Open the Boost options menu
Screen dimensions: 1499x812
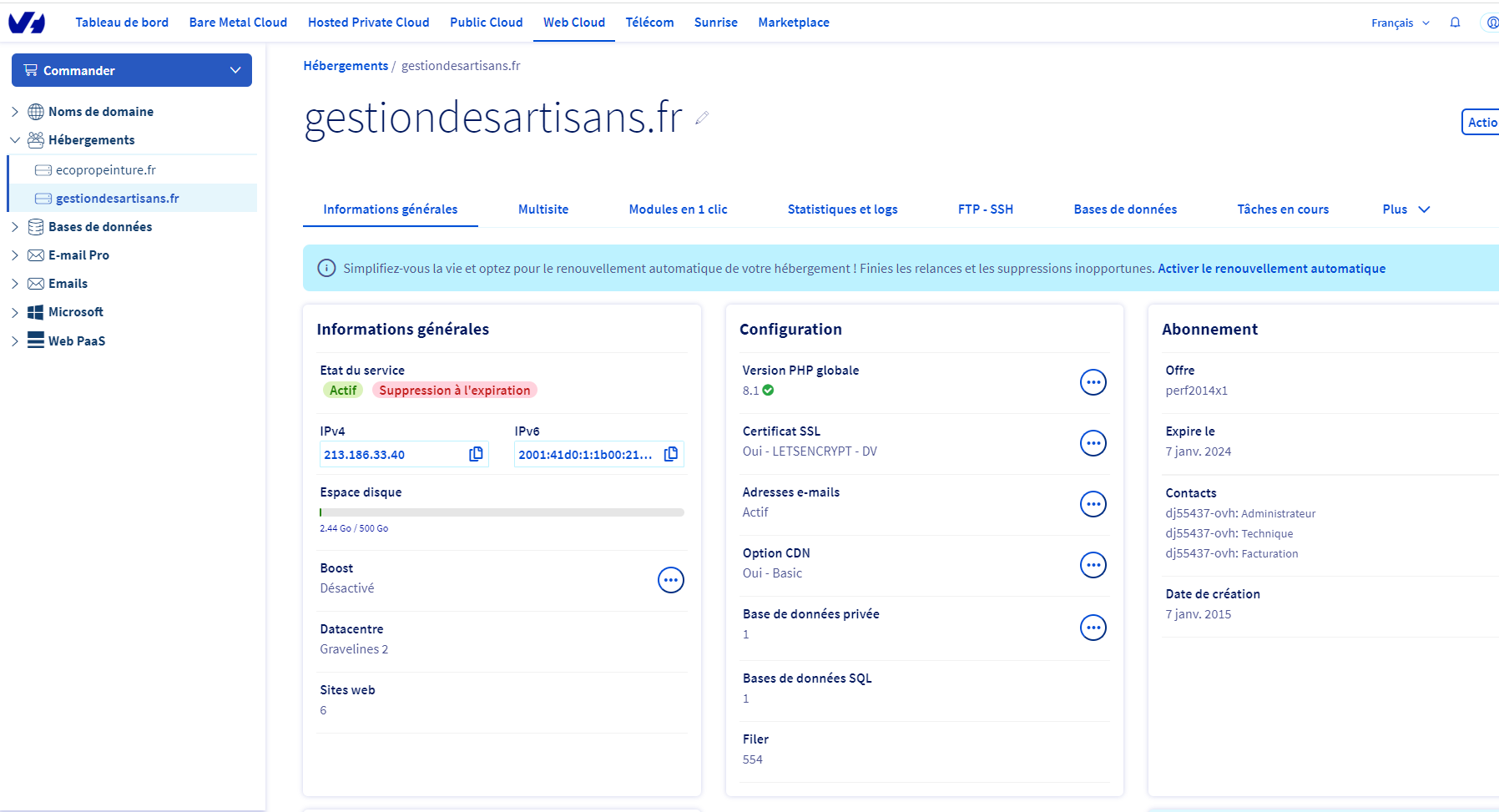point(670,580)
